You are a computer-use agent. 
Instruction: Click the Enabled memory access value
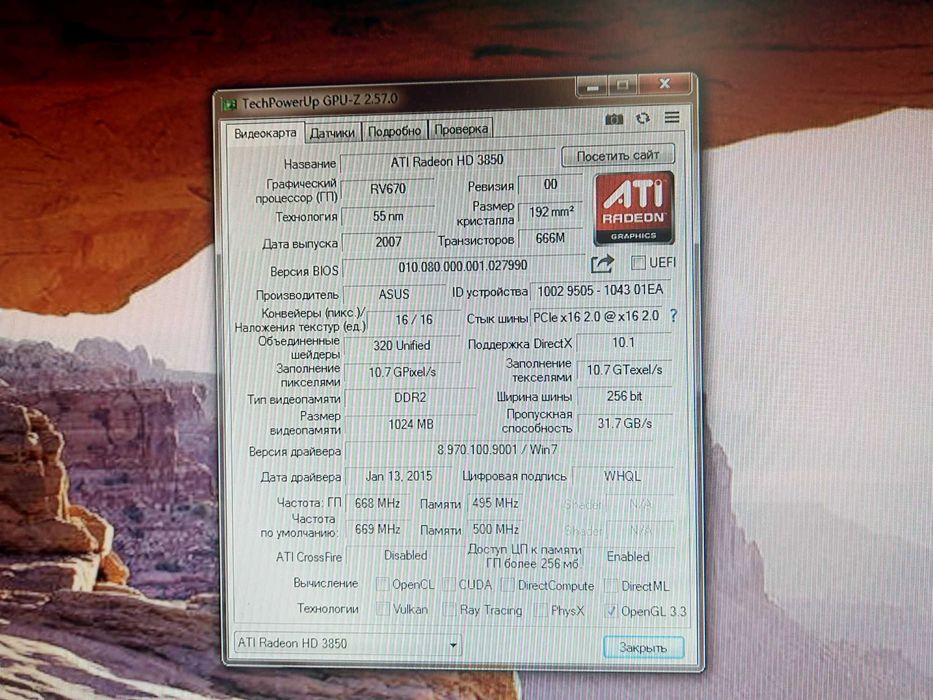(628, 557)
